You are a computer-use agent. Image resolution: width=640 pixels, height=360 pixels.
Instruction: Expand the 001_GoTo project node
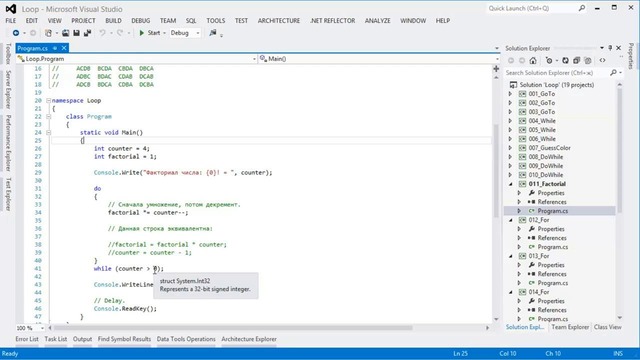pos(510,94)
